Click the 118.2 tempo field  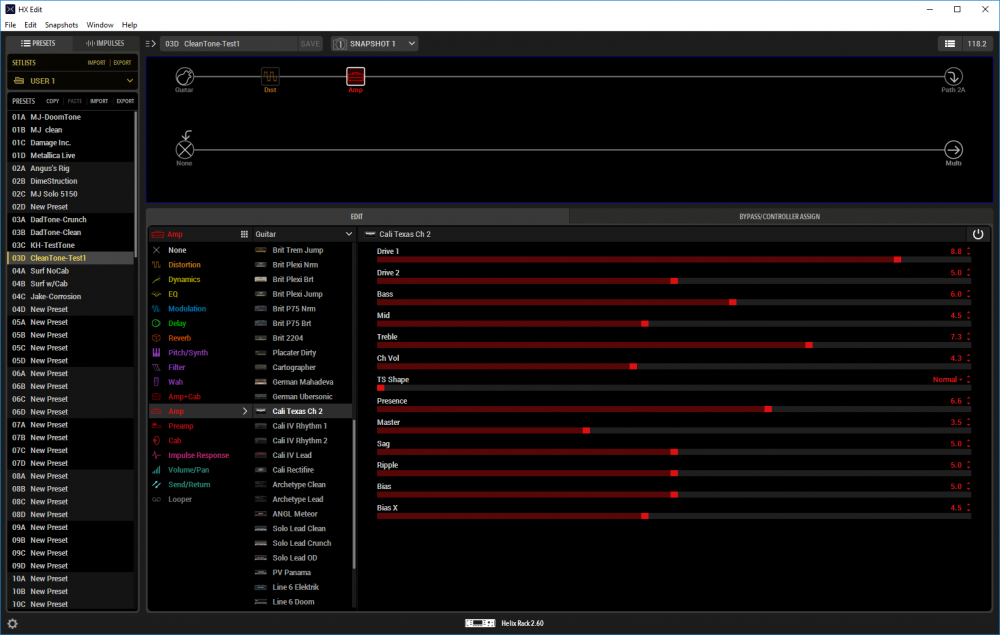point(977,43)
